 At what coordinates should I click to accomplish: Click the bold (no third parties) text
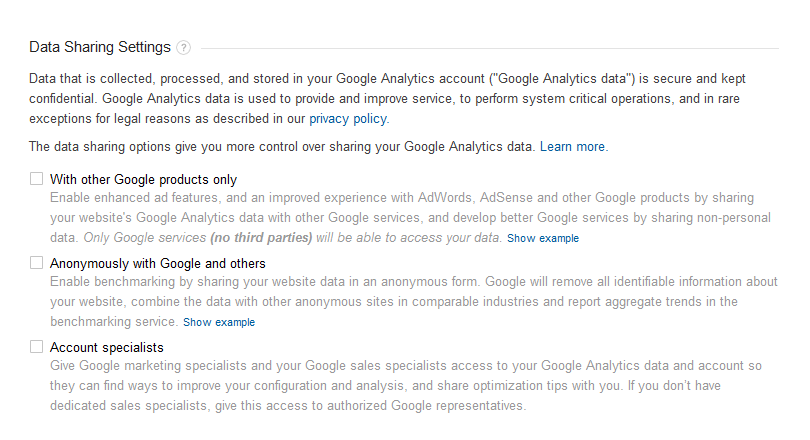261,238
